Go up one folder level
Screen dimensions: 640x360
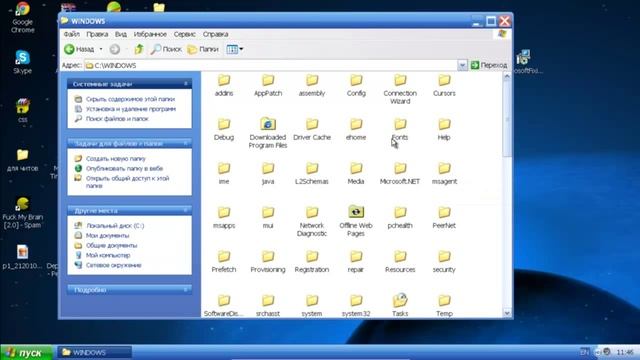click(139, 49)
